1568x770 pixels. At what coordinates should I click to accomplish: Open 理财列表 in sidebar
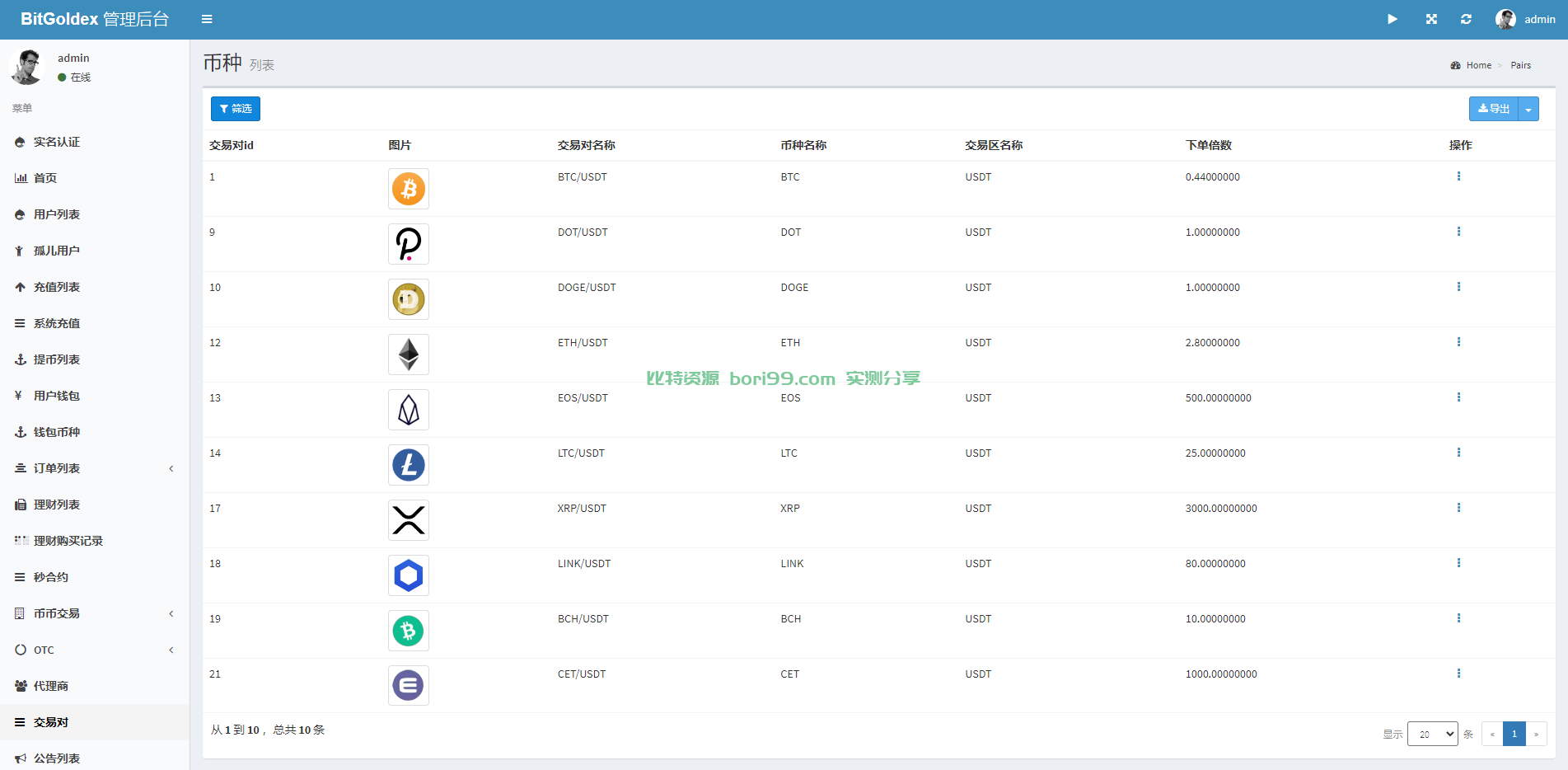pos(95,505)
